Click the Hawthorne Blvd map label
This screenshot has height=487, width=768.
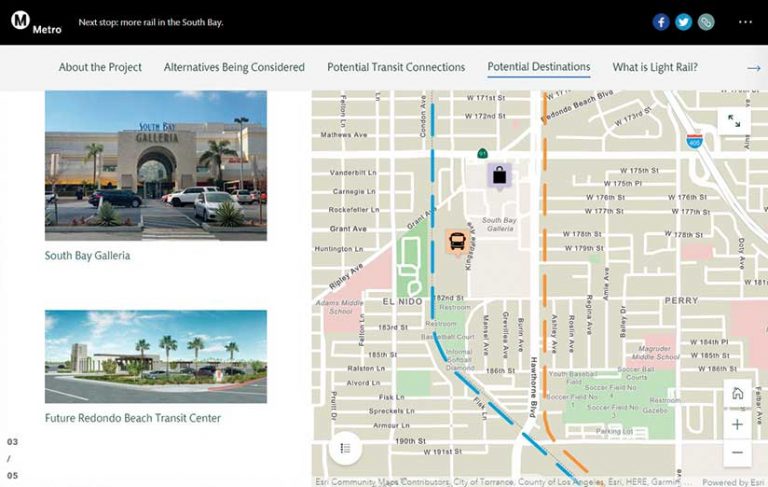point(533,387)
